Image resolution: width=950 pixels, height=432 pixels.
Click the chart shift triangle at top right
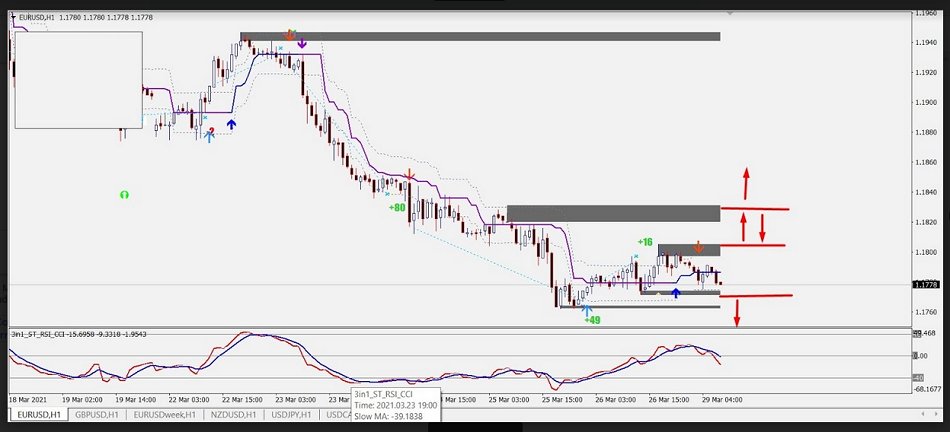pos(731,14)
